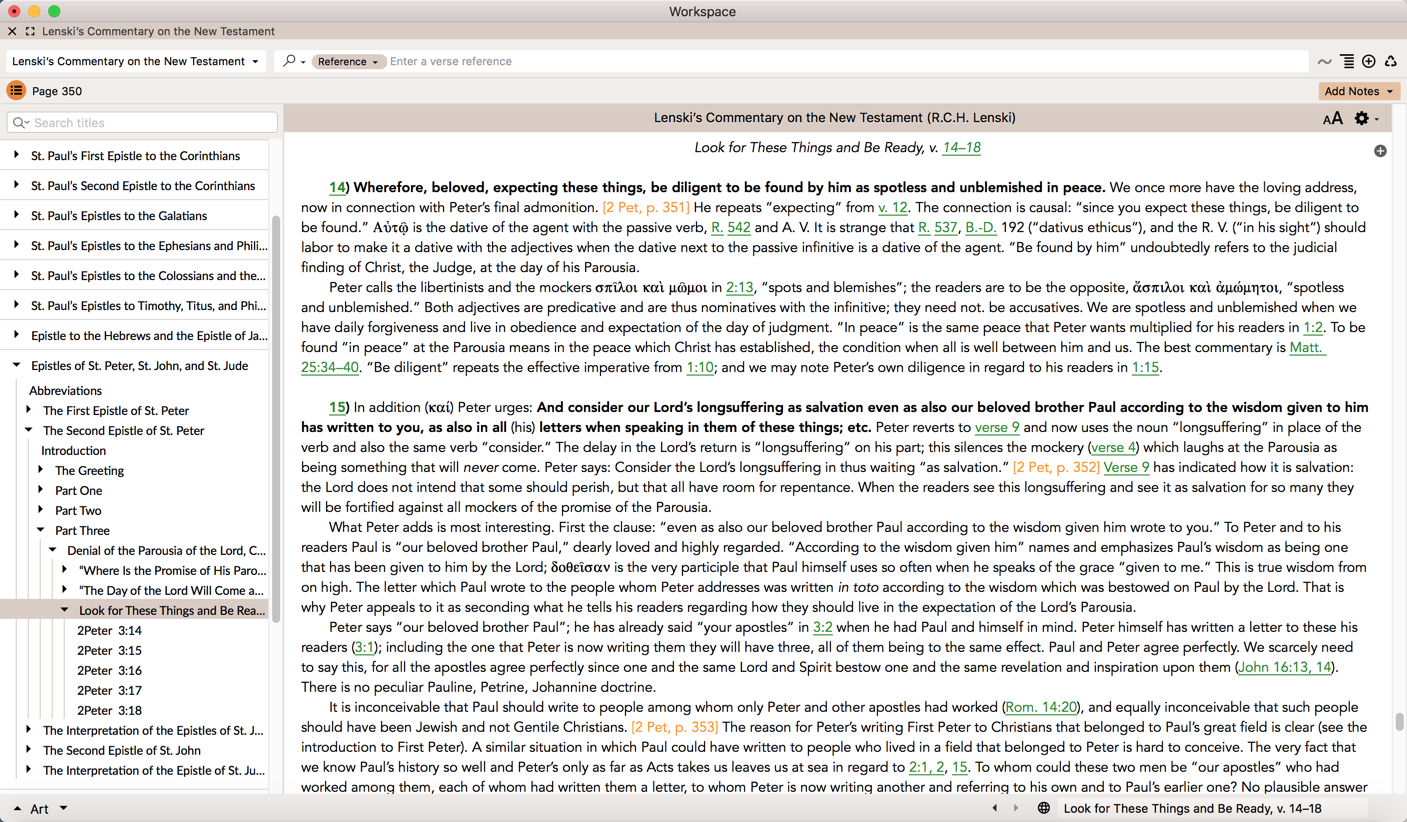The image size is (1407, 822).
Task: Expand The Greeting section
Action: coord(41,470)
